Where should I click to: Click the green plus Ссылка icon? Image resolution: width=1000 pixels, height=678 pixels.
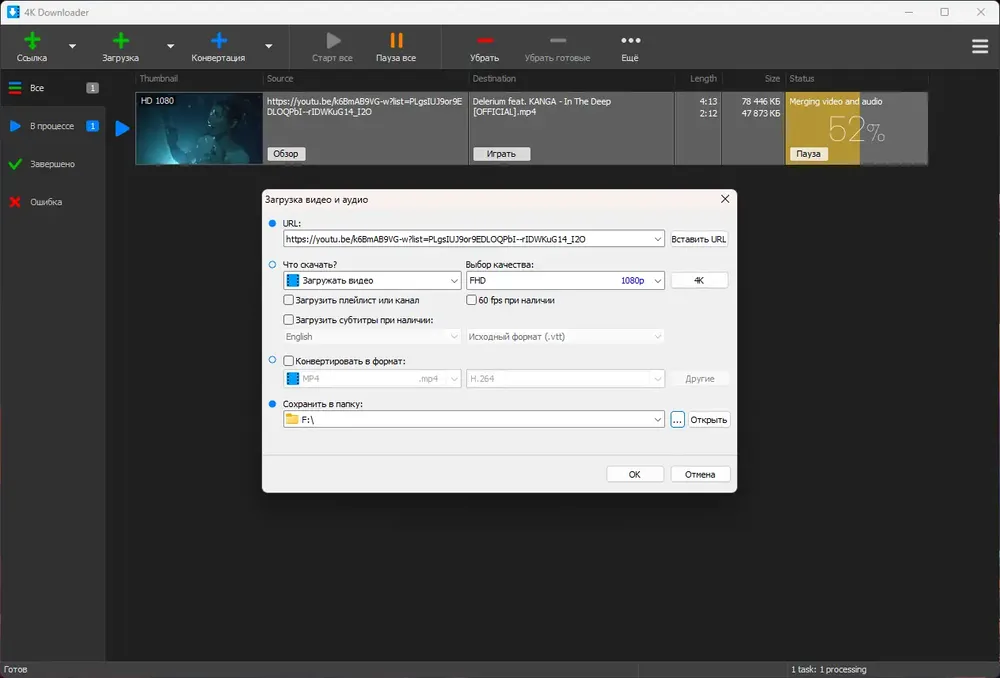32,41
